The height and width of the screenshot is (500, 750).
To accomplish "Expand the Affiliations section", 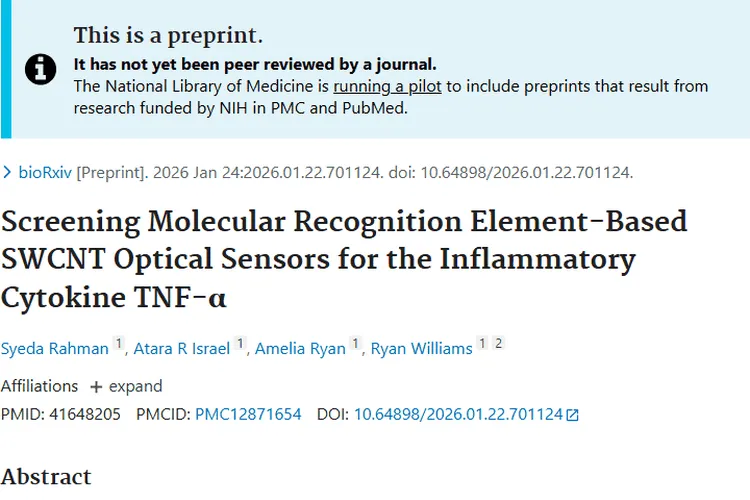I will click(134, 386).
